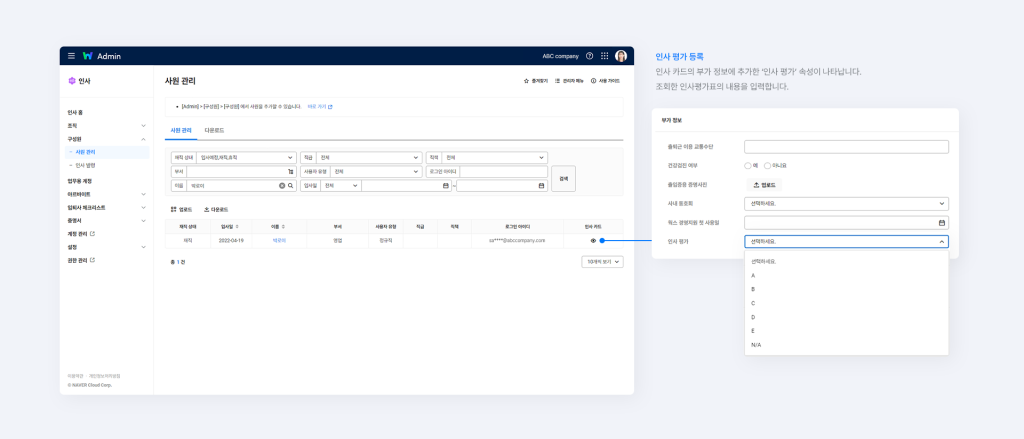Open the apps grid launcher icon
This screenshot has width=1024, height=439.
(x=605, y=56)
